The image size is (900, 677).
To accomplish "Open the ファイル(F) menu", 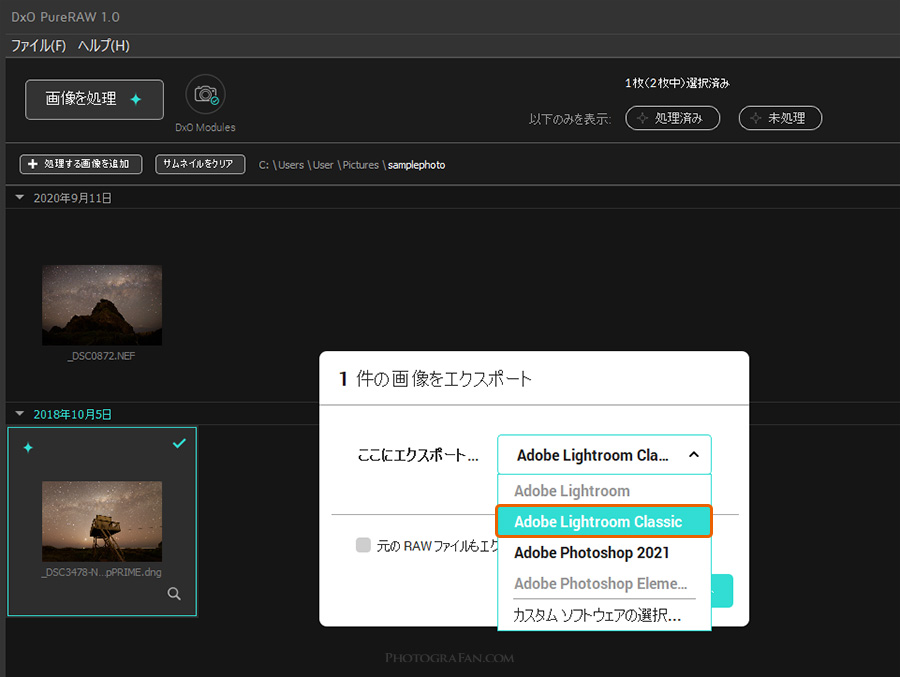I will coord(38,45).
